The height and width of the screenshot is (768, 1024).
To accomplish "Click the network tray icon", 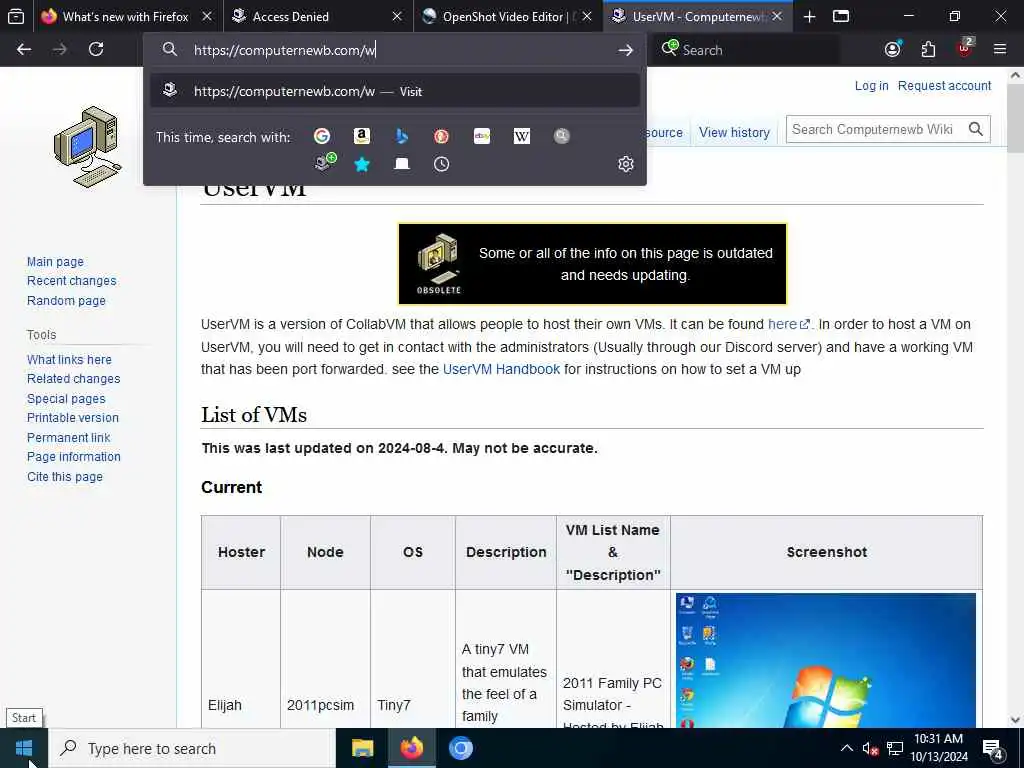I will [895, 748].
